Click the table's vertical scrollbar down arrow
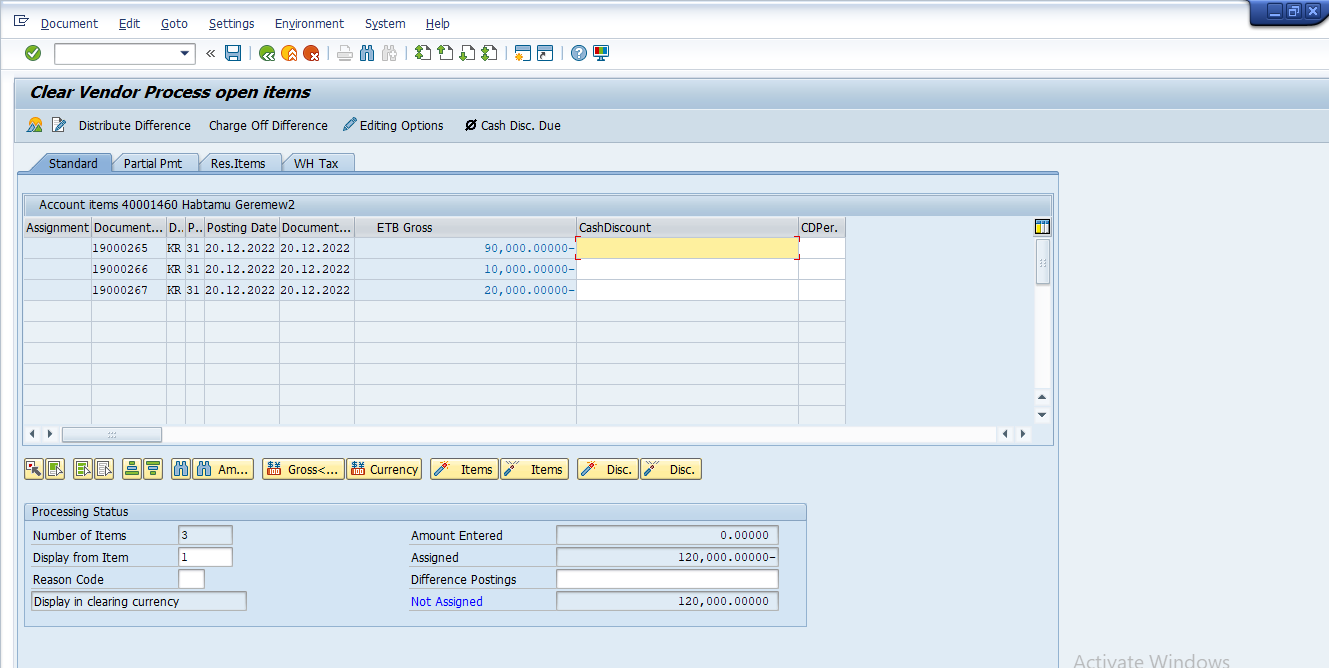1329x668 pixels. pos(1042,415)
